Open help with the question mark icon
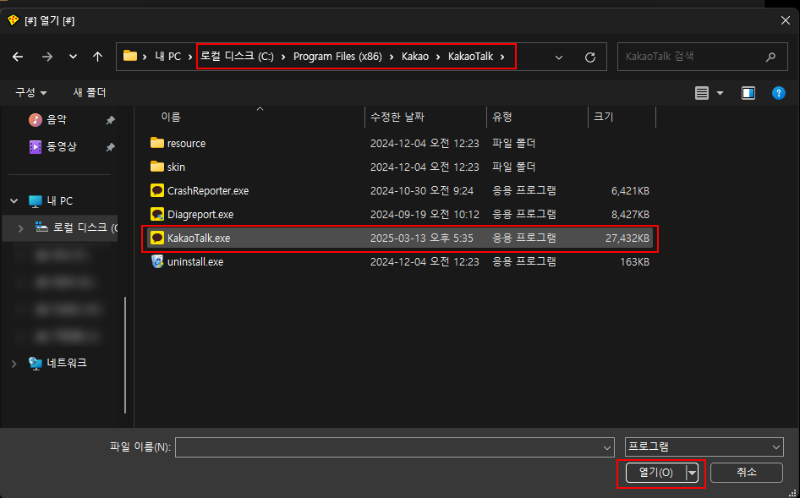800x498 pixels. [779, 93]
